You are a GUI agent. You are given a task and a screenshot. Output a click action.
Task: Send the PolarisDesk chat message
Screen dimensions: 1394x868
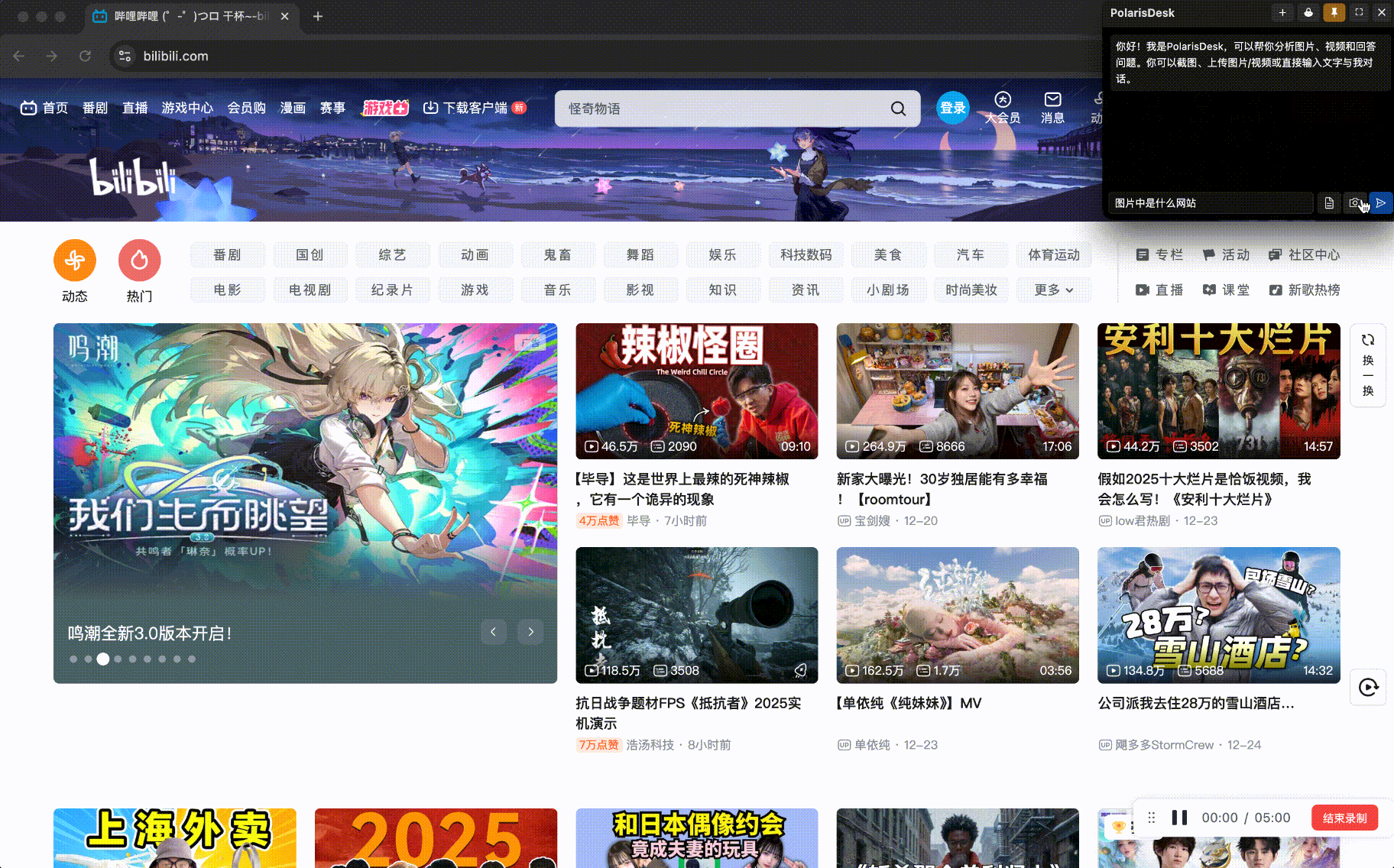(x=1380, y=203)
